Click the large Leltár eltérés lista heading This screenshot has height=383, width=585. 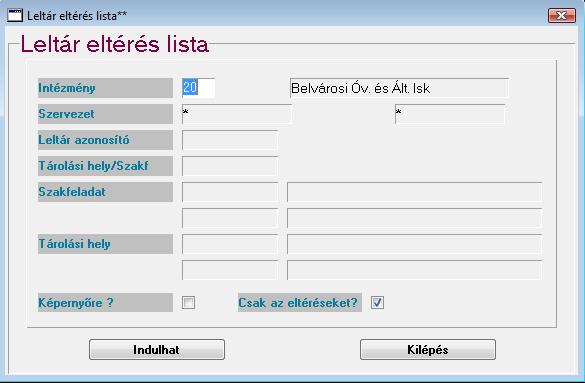point(115,44)
